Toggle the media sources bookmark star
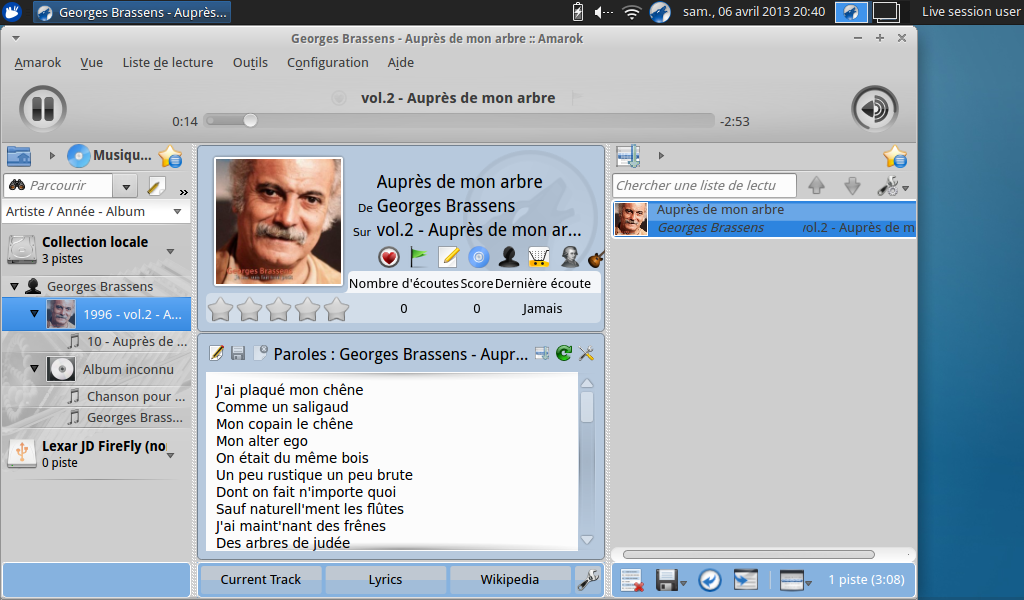This screenshot has height=600, width=1024. pos(170,156)
